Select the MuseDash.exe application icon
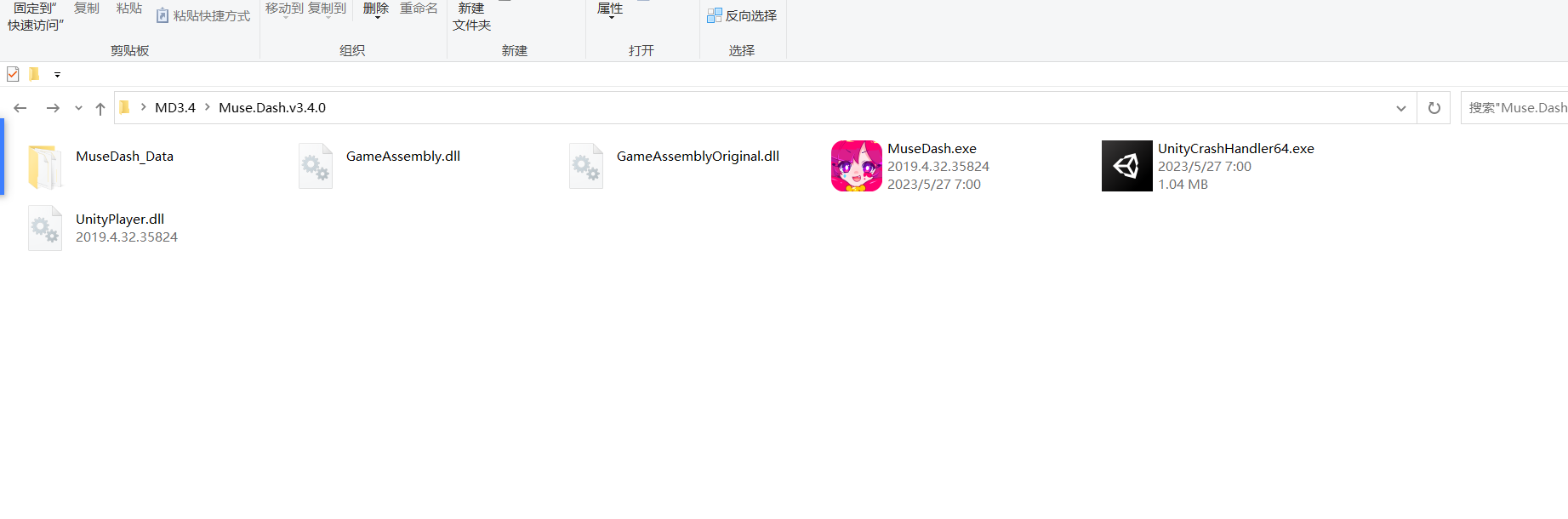This screenshot has width=1568, height=519. click(856, 166)
